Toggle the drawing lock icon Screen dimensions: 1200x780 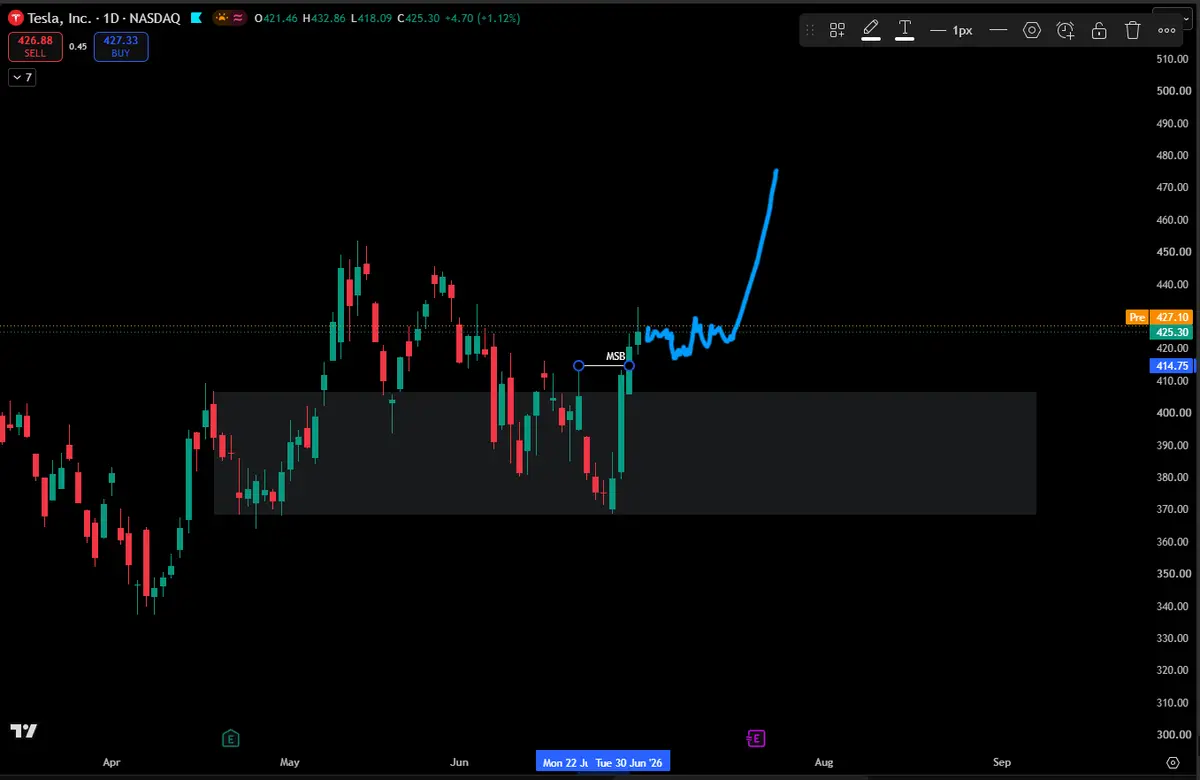pos(1099,30)
